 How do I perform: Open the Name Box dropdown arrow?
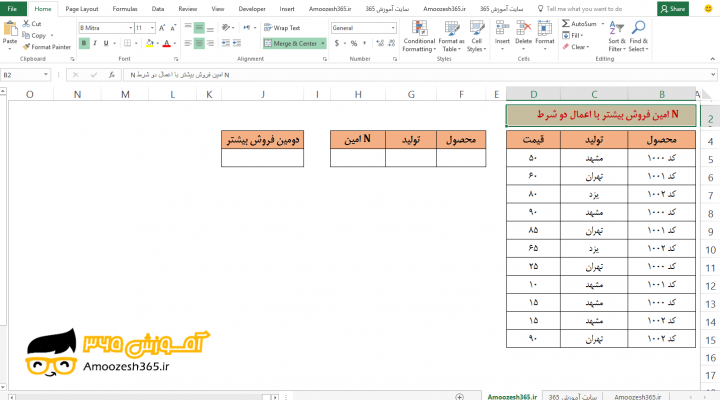(45, 74)
